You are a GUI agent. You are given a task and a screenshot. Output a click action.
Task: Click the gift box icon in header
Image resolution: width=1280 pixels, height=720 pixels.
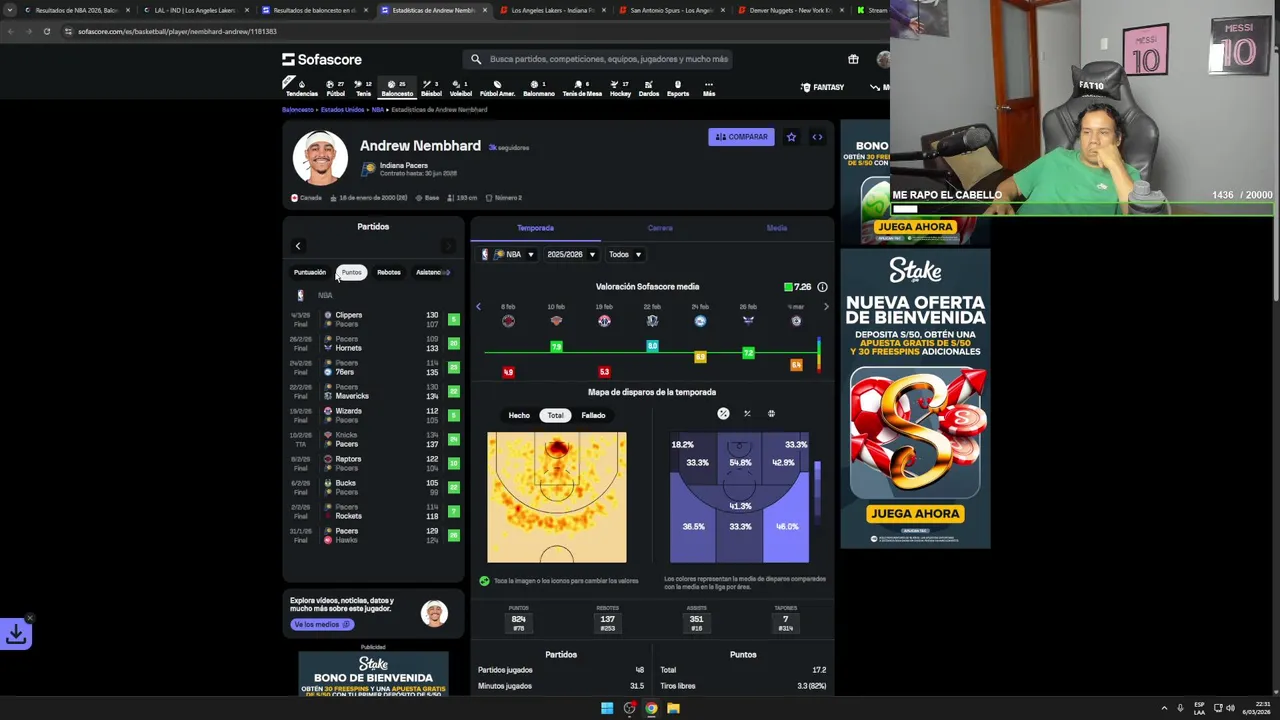click(853, 59)
